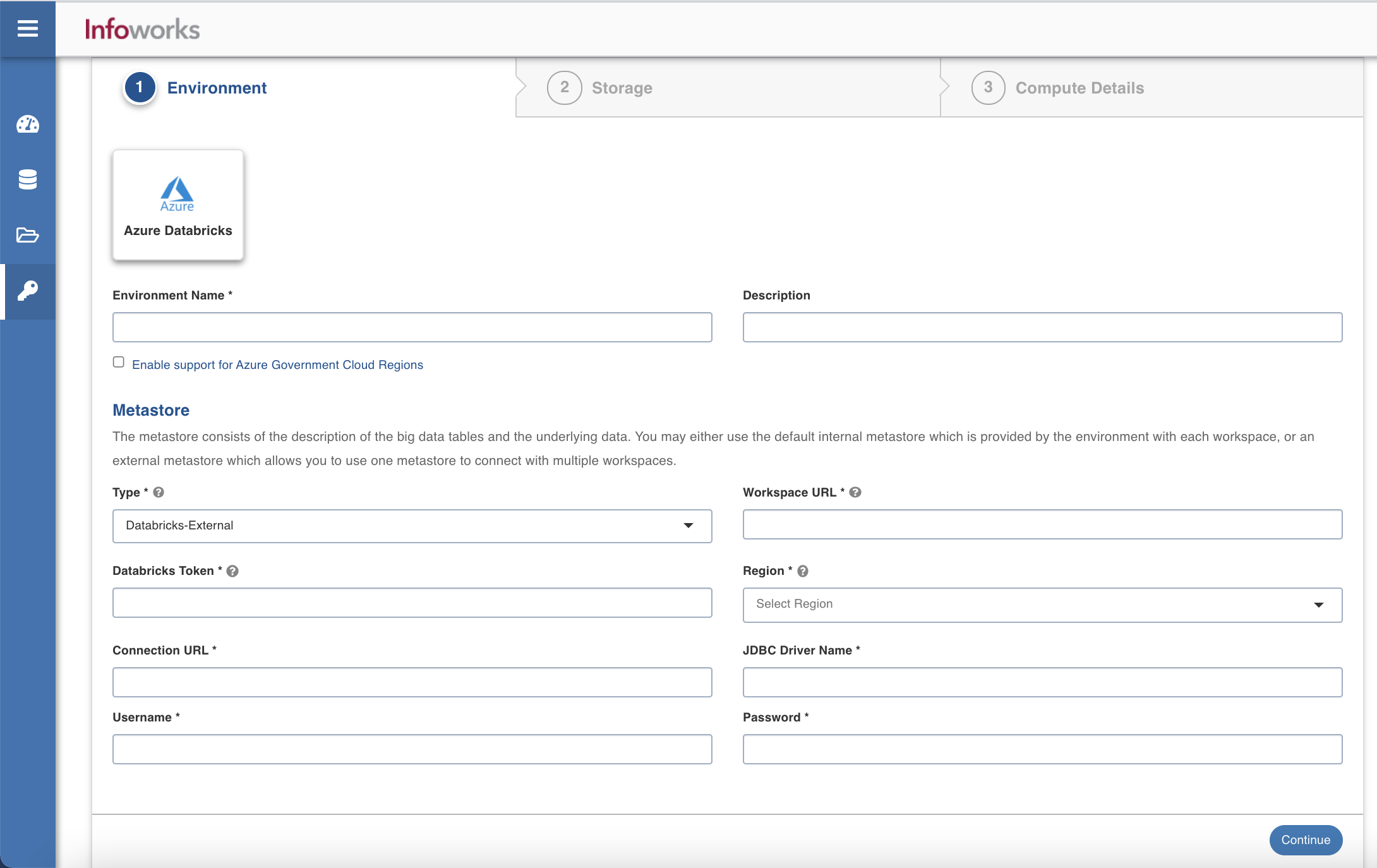Focus the JDBC Driver Name field
The image size is (1377, 868).
point(1042,682)
